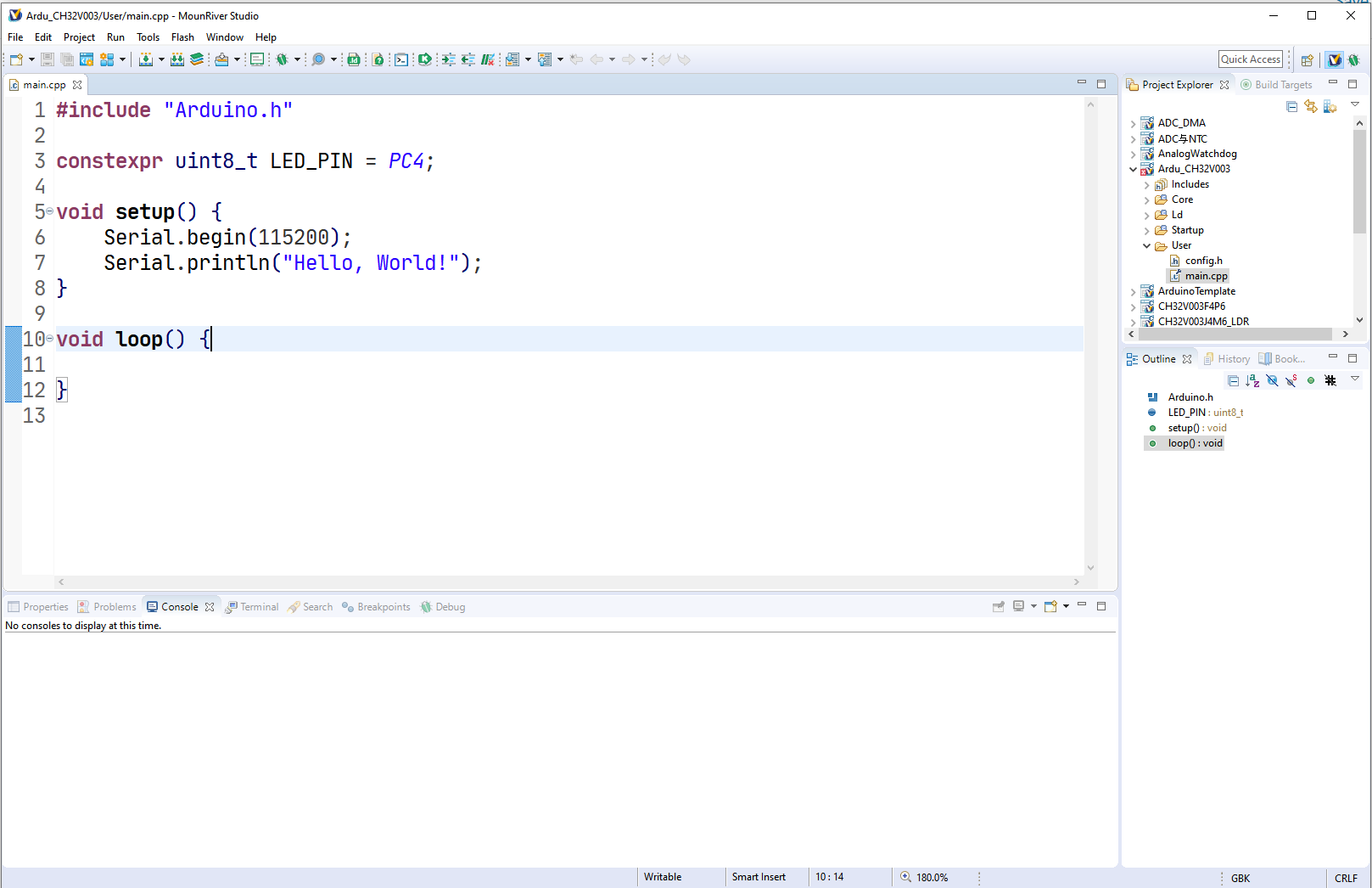Click the 180.0% zoom control in status bar

pos(931,877)
